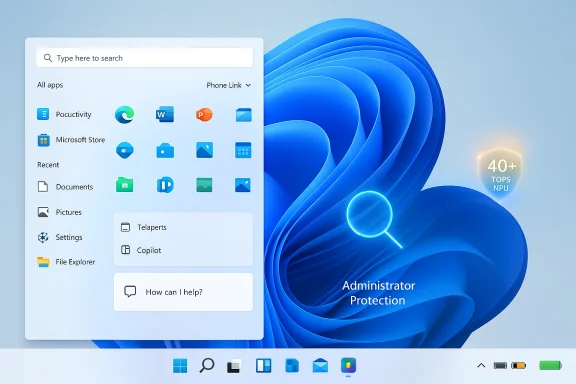Screen dimensions: 576x384
Task: Open the Calendar grid app icon
Action: 243,150
